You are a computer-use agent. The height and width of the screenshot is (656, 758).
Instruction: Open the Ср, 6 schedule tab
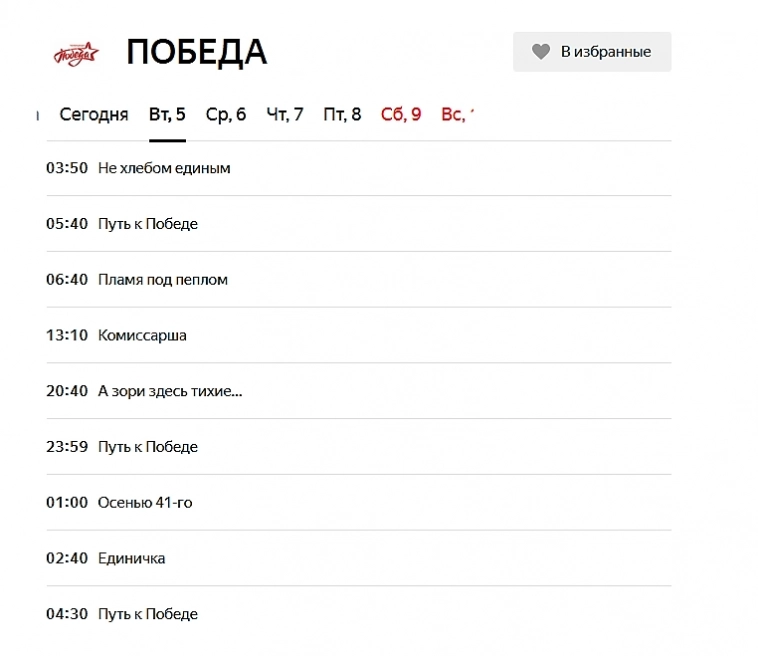click(226, 114)
